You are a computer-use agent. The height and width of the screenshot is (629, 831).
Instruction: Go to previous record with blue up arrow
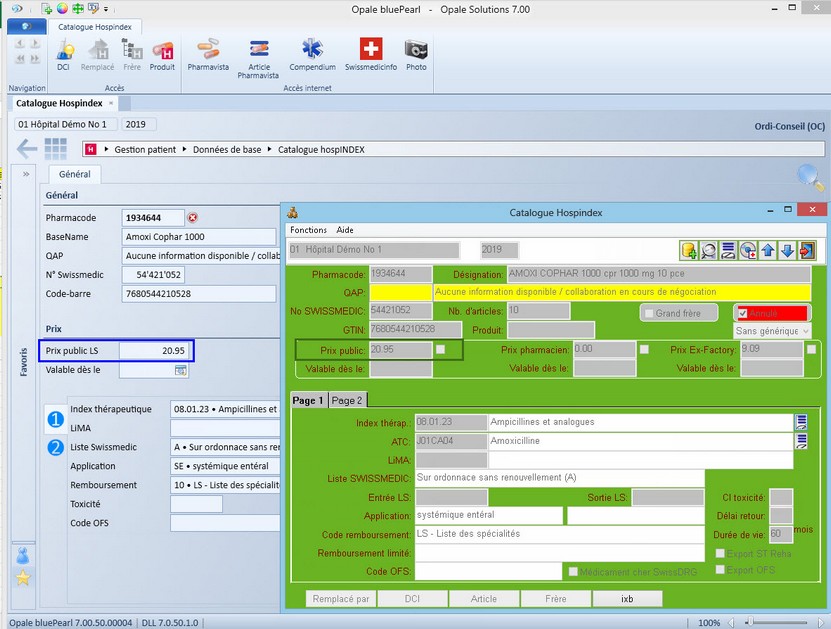(768, 250)
